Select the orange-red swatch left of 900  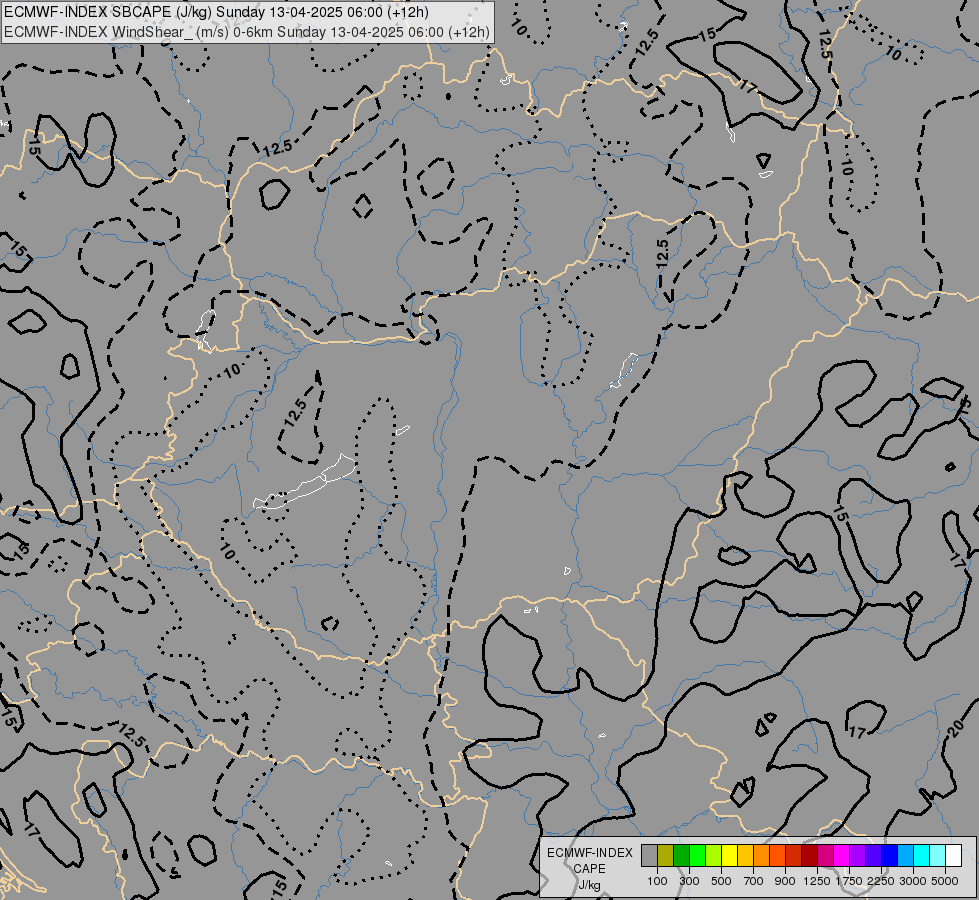click(x=777, y=856)
